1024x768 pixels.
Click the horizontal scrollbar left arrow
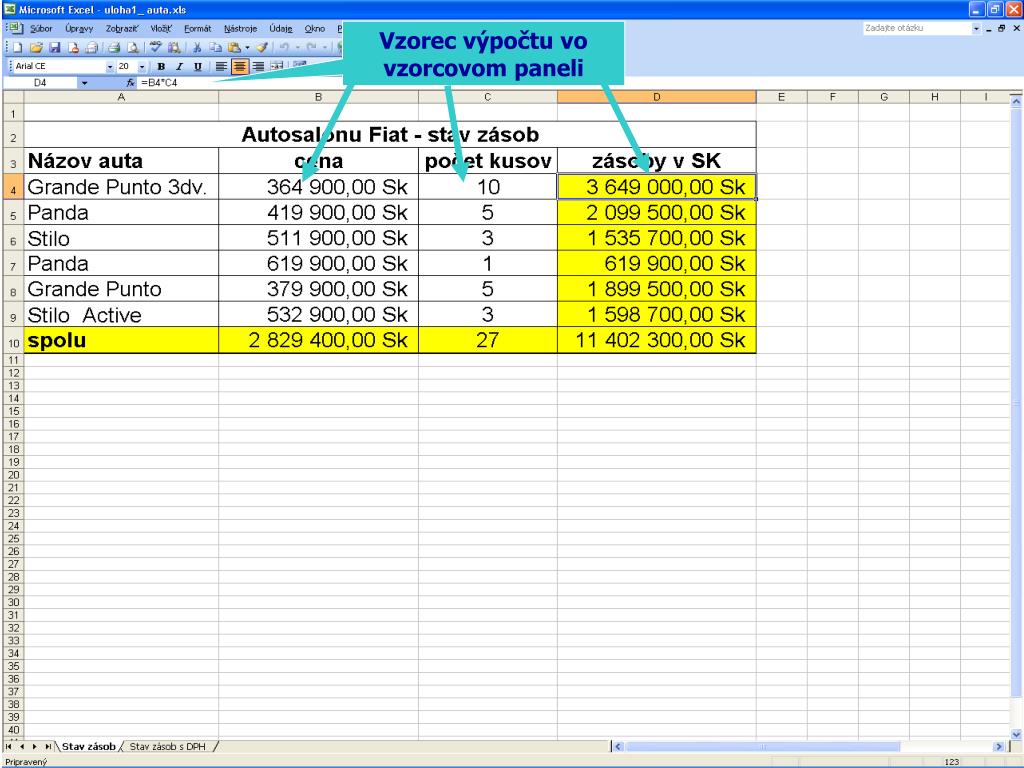pyautogui.click(x=618, y=746)
